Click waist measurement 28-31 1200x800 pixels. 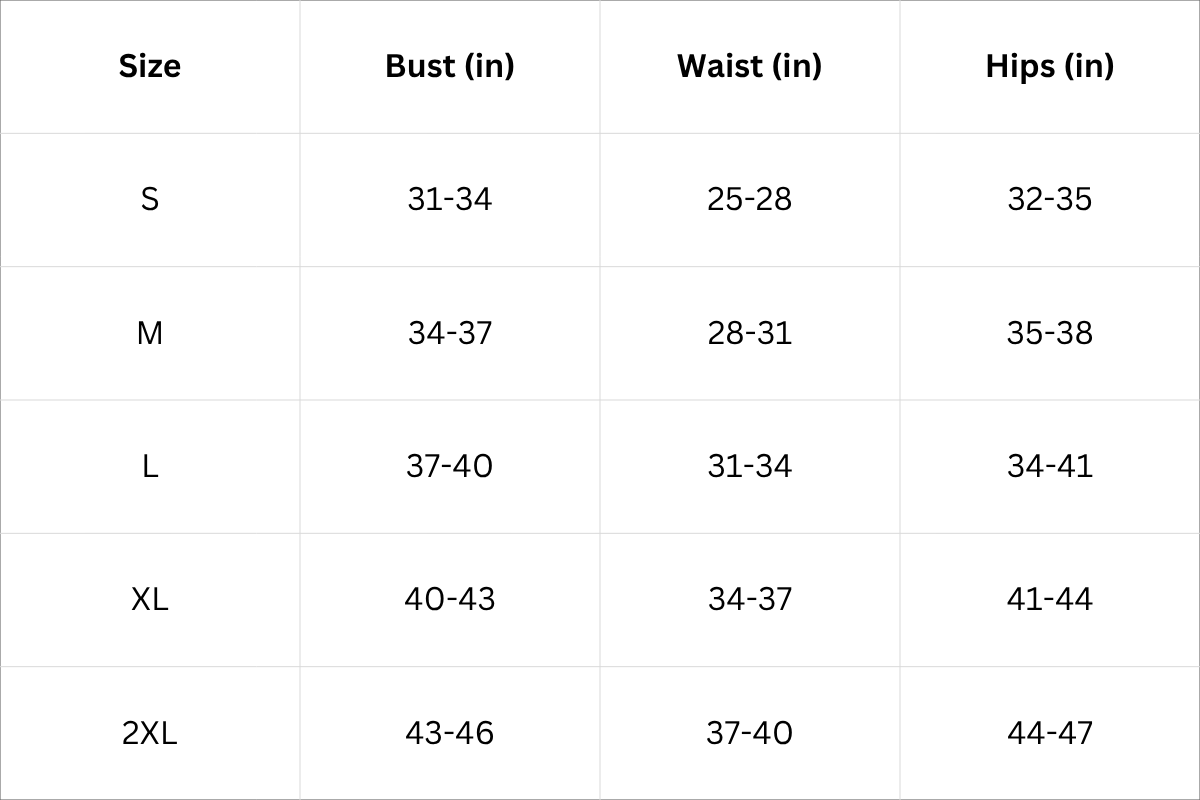[x=749, y=332]
